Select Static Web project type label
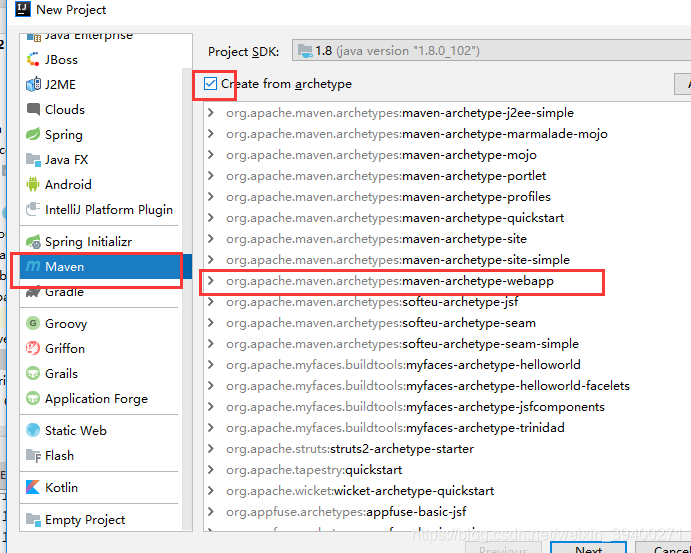Viewport: 691px width, 553px height. [76, 431]
